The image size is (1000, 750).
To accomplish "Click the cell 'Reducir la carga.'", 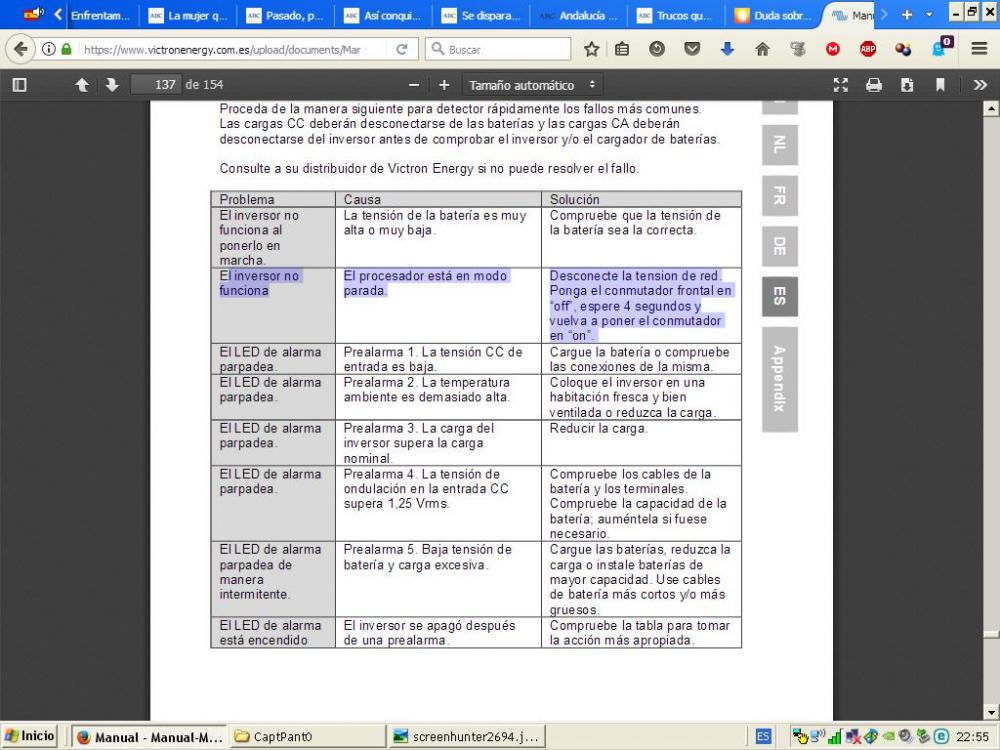I will [641, 443].
